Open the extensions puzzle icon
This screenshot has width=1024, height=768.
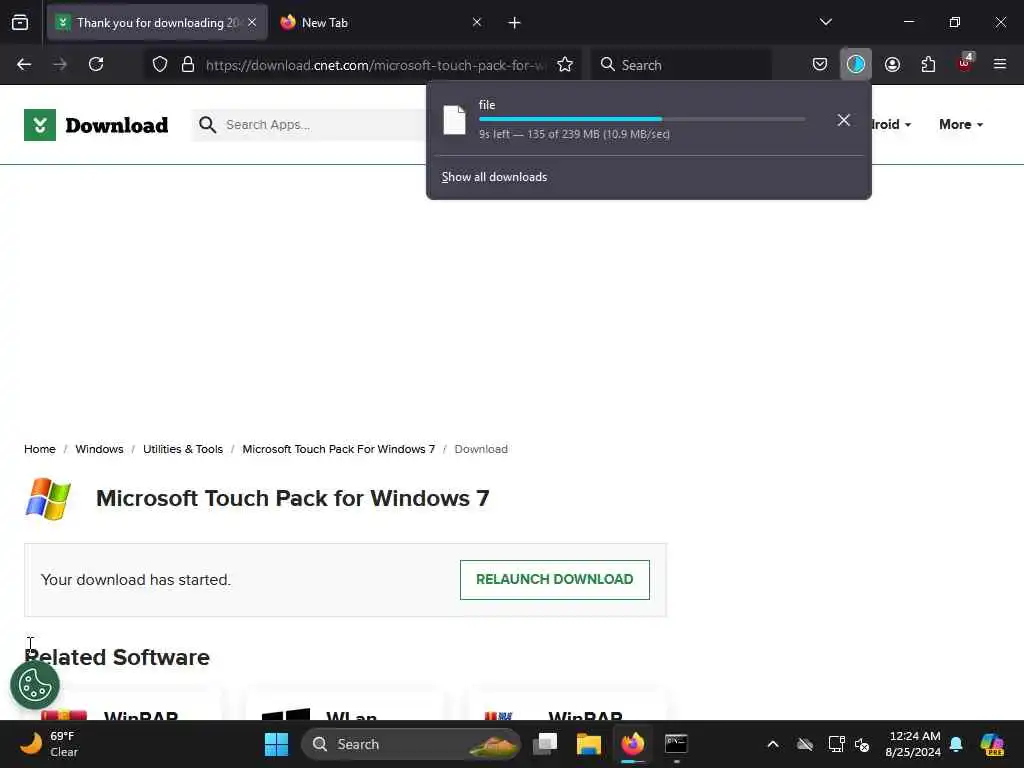[928, 64]
